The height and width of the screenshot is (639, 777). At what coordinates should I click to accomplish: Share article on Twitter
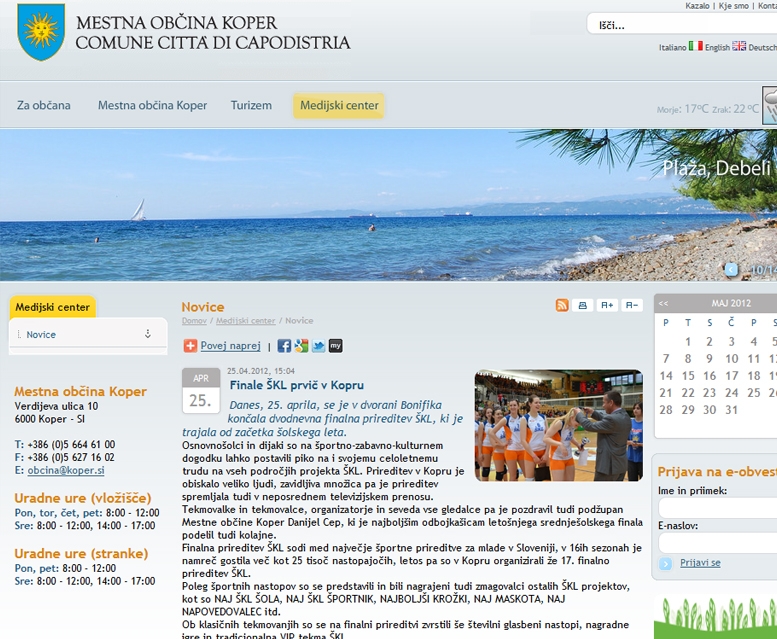click(319, 346)
